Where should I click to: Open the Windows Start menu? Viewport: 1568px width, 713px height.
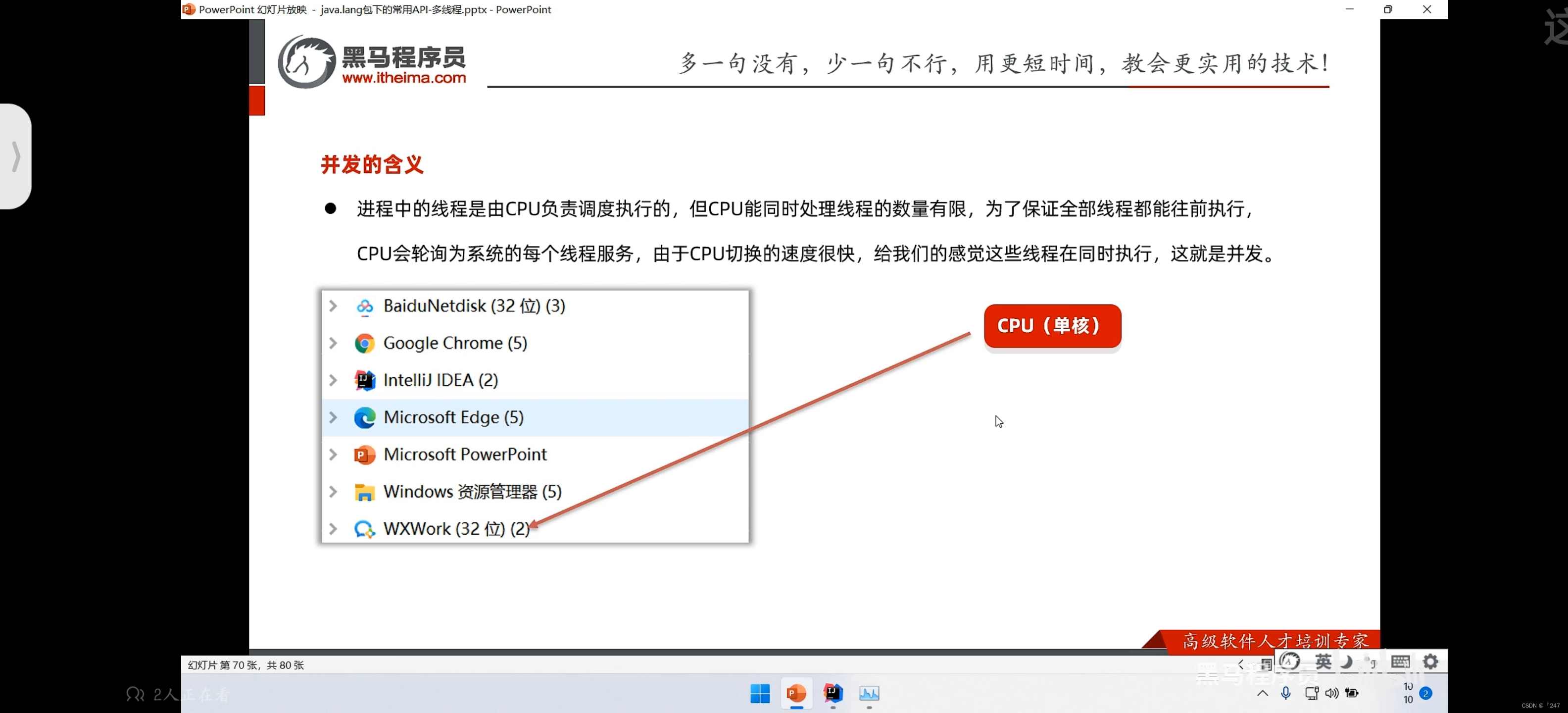tap(760, 693)
